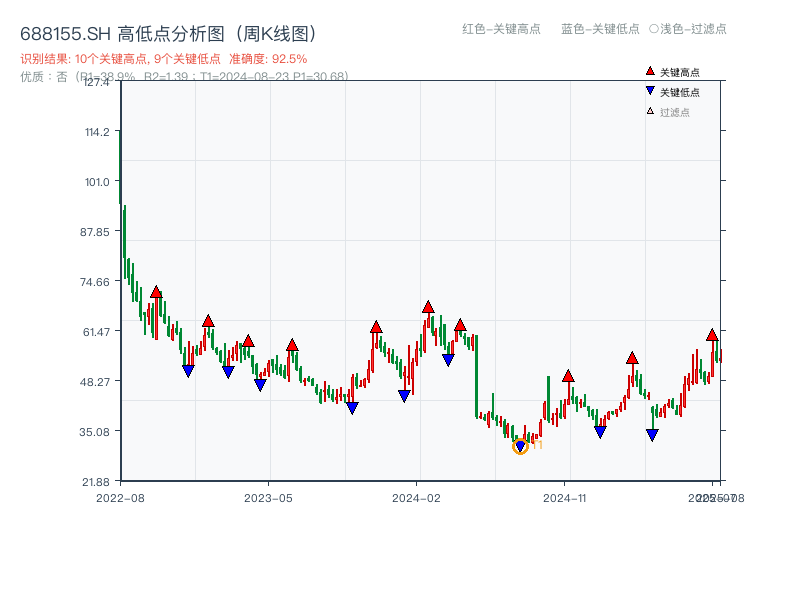Click the y-axis value 87.85

[95, 232]
